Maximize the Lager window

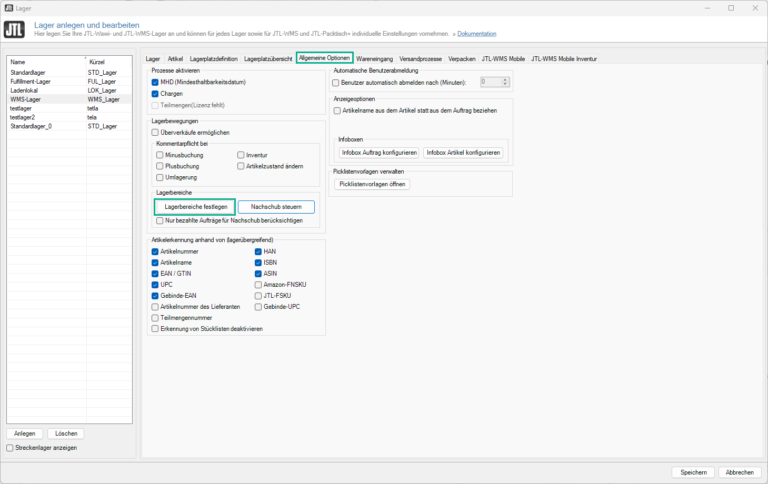[x=730, y=7]
